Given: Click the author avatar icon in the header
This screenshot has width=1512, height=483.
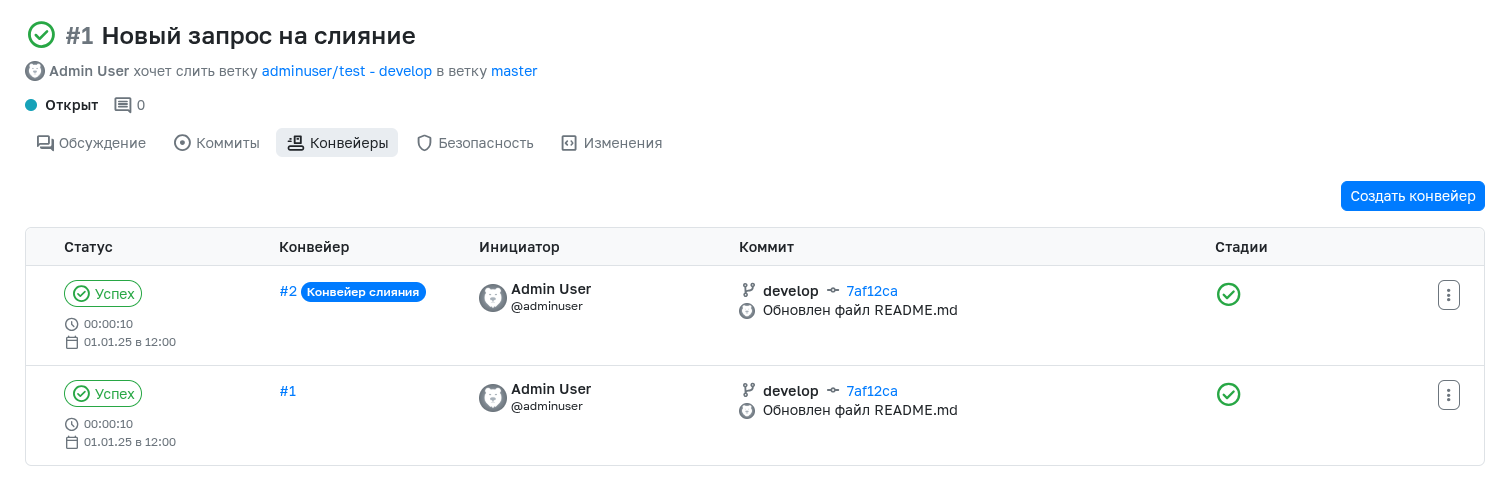Looking at the screenshot, I should [x=35, y=71].
